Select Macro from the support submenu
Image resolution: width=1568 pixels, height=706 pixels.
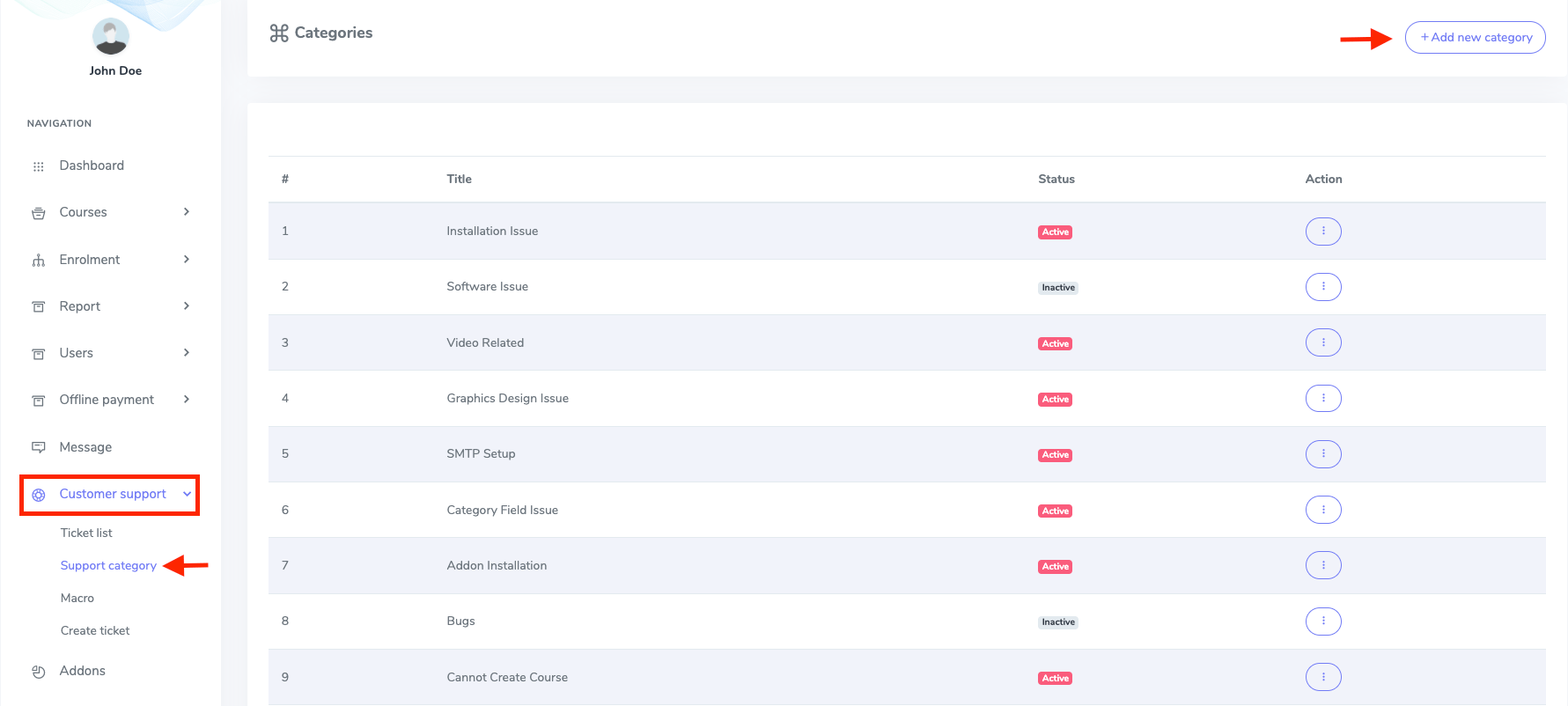[x=77, y=598]
